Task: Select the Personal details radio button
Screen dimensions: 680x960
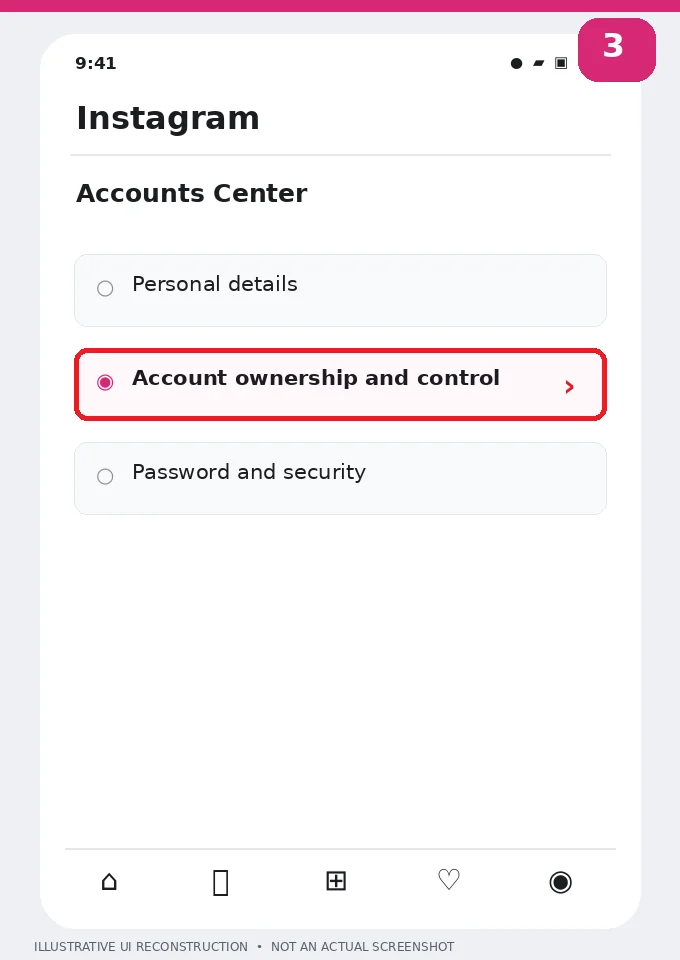Action: point(105,288)
